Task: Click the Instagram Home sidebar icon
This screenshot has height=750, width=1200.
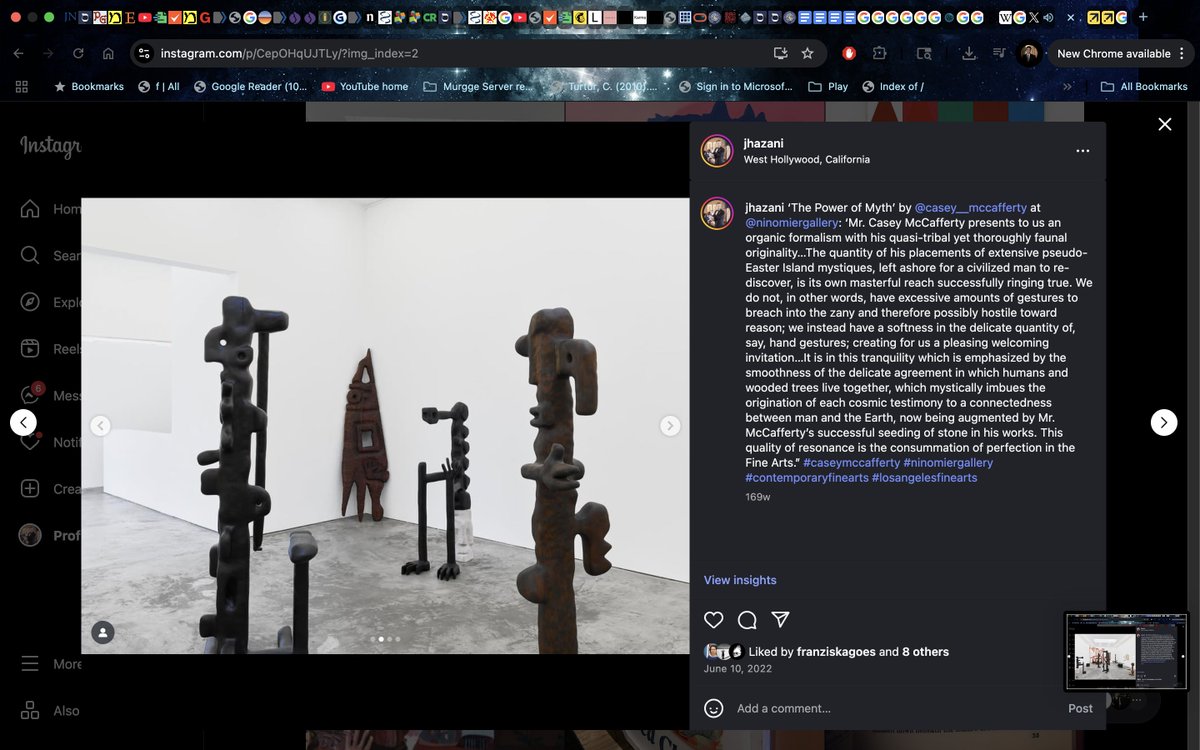Action: click(x=30, y=209)
